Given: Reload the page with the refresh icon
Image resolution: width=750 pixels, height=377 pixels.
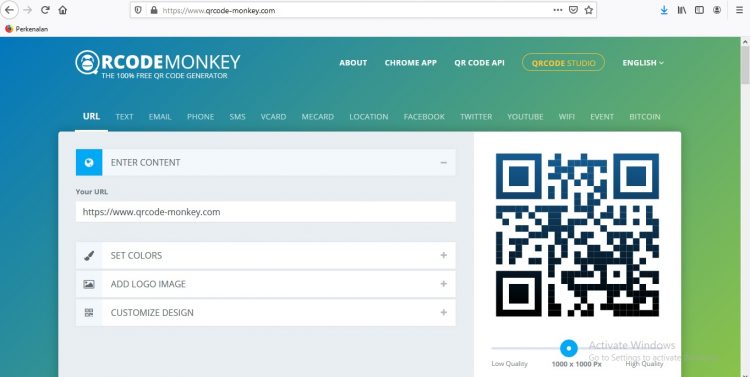Looking at the screenshot, I should click(45, 10).
